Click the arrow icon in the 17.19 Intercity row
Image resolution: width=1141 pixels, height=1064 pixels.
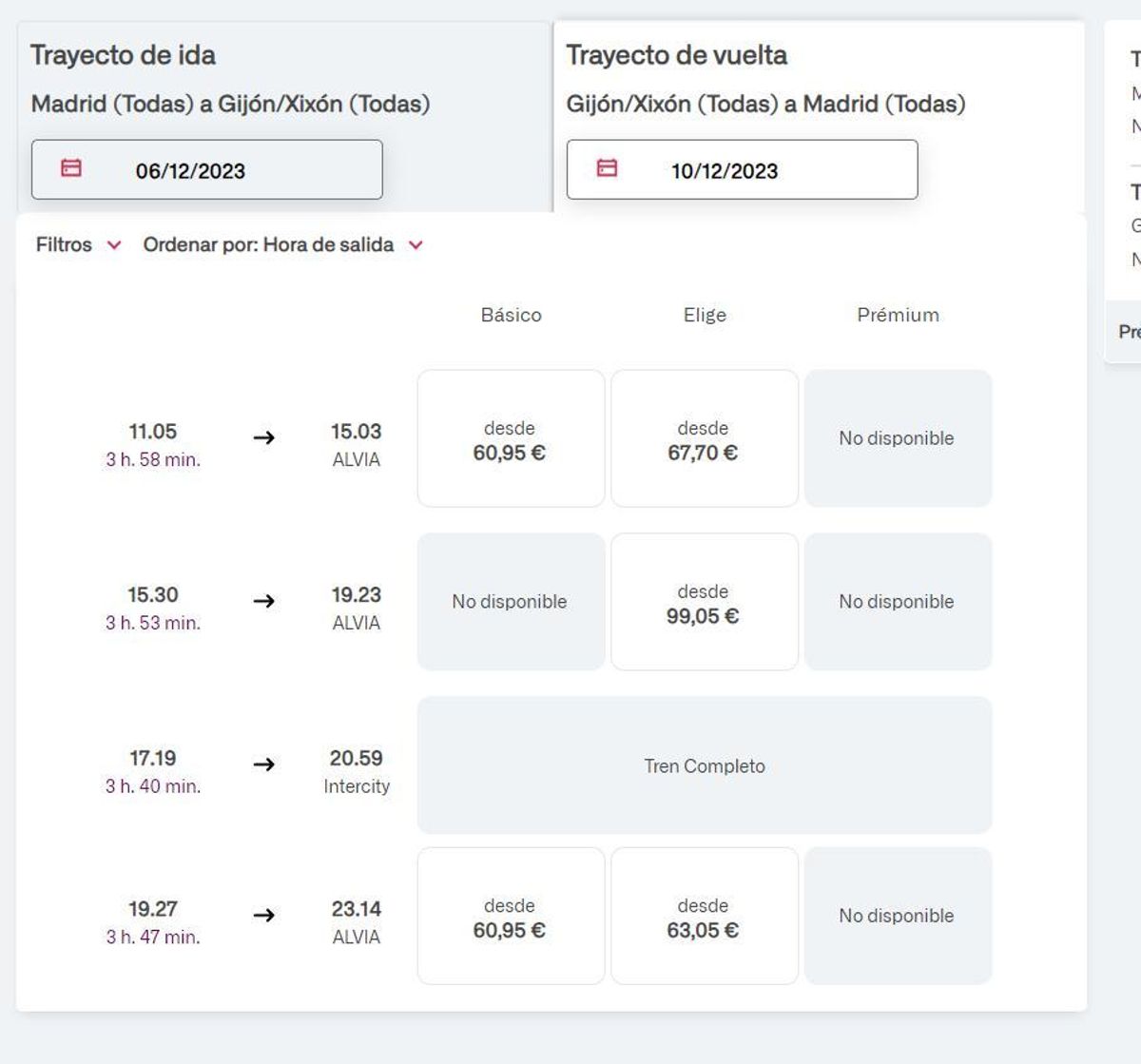tap(264, 764)
